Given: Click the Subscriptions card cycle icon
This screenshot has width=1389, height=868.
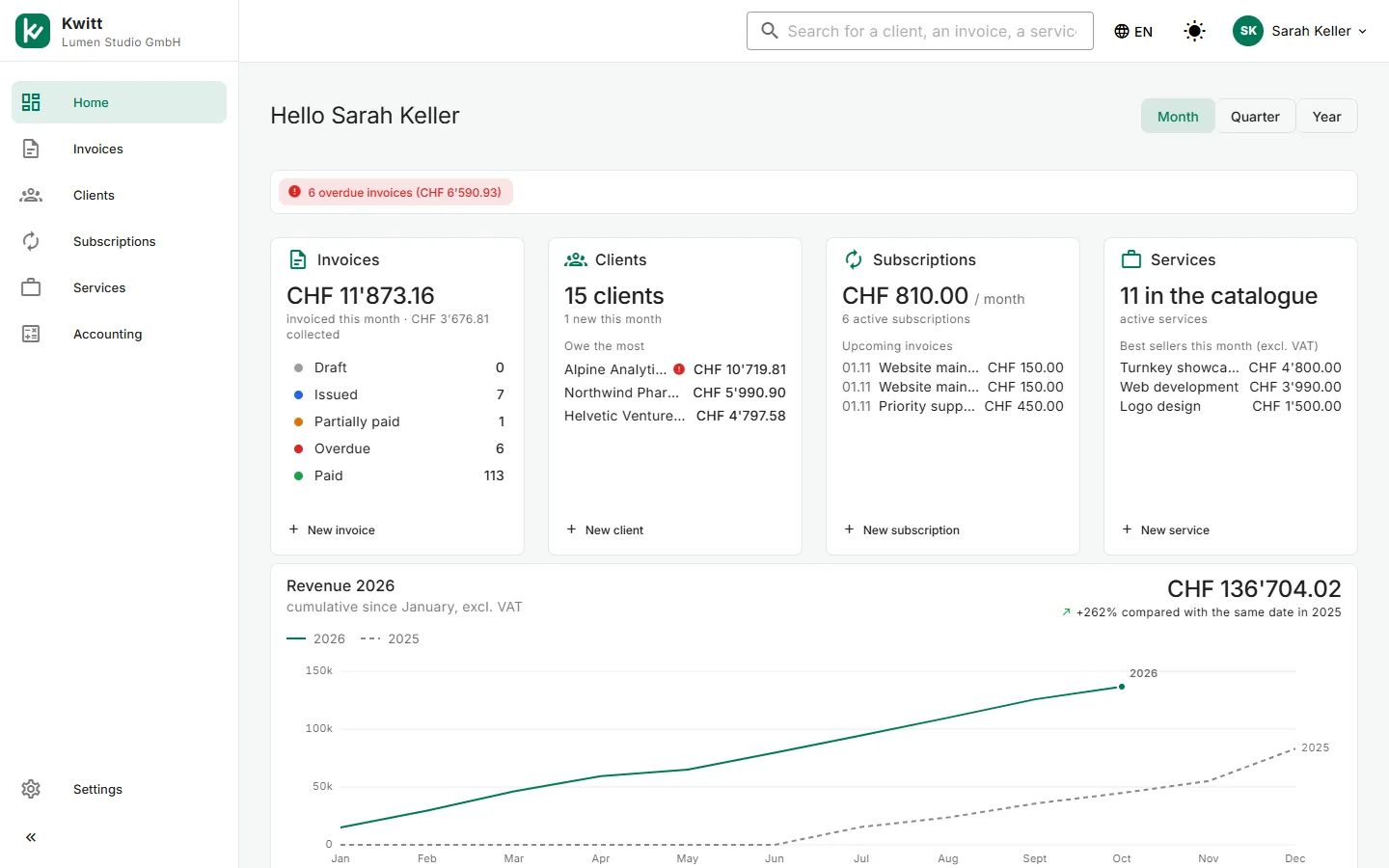Looking at the screenshot, I should [x=854, y=259].
